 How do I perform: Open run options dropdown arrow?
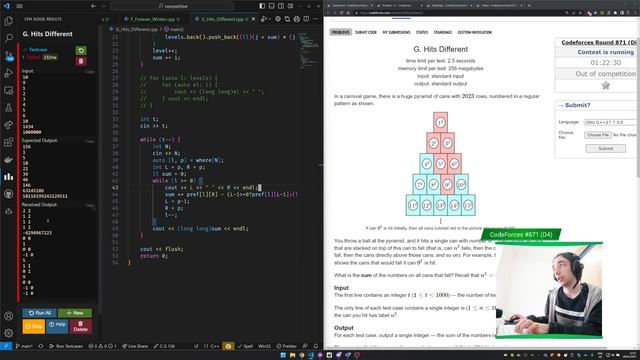coord(270,19)
